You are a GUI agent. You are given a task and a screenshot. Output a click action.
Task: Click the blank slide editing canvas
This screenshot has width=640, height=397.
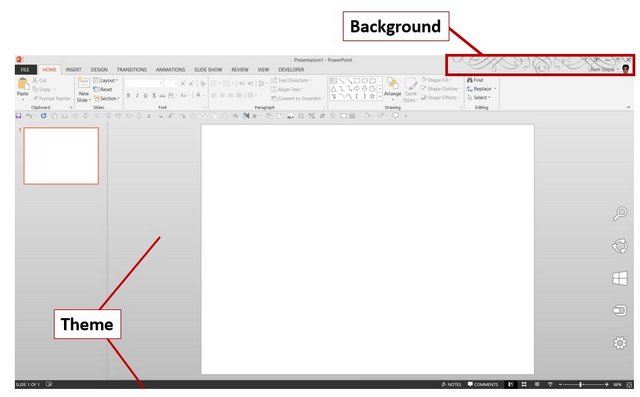pyautogui.click(x=367, y=249)
